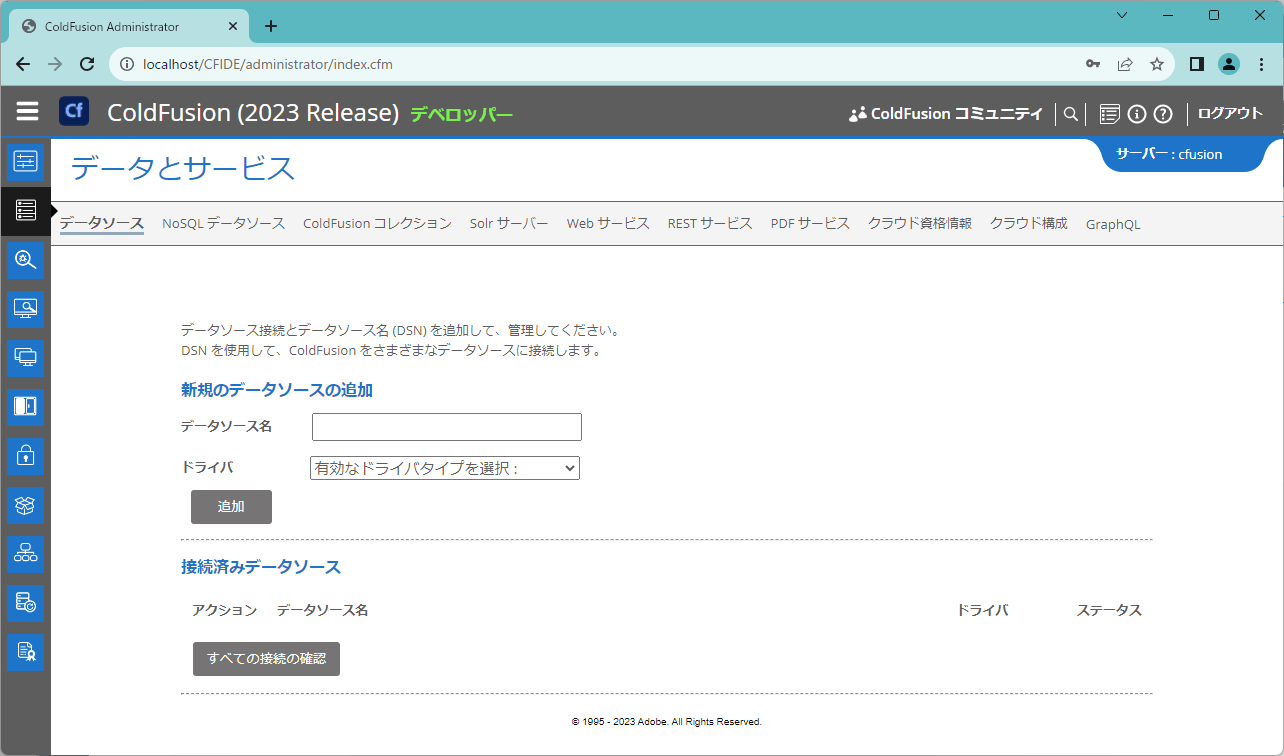Screen dimensions: 1284x756
Task: Click the 接続済みデータソース heading
Action: coord(261,567)
